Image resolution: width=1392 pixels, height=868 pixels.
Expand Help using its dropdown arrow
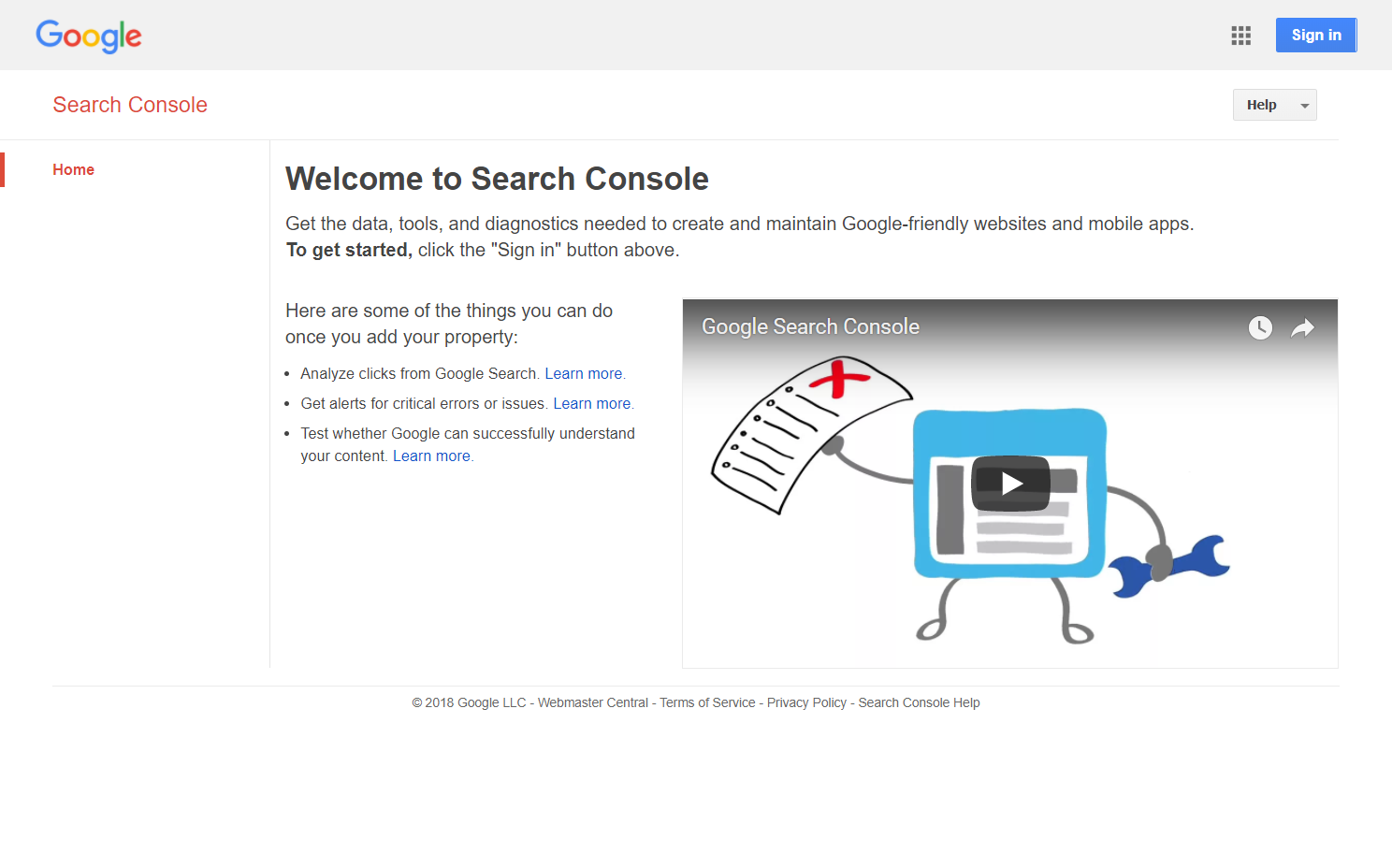click(x=1304, y=106)
